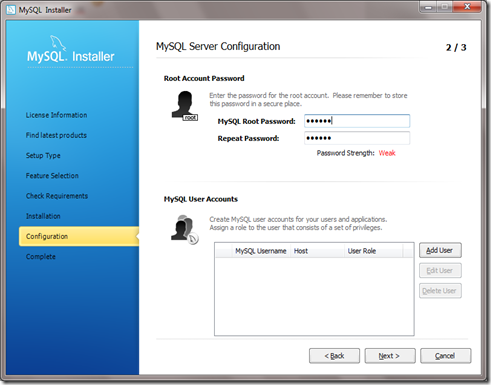
Task: Minimize the MySQL Installer window
Action: 428,7
